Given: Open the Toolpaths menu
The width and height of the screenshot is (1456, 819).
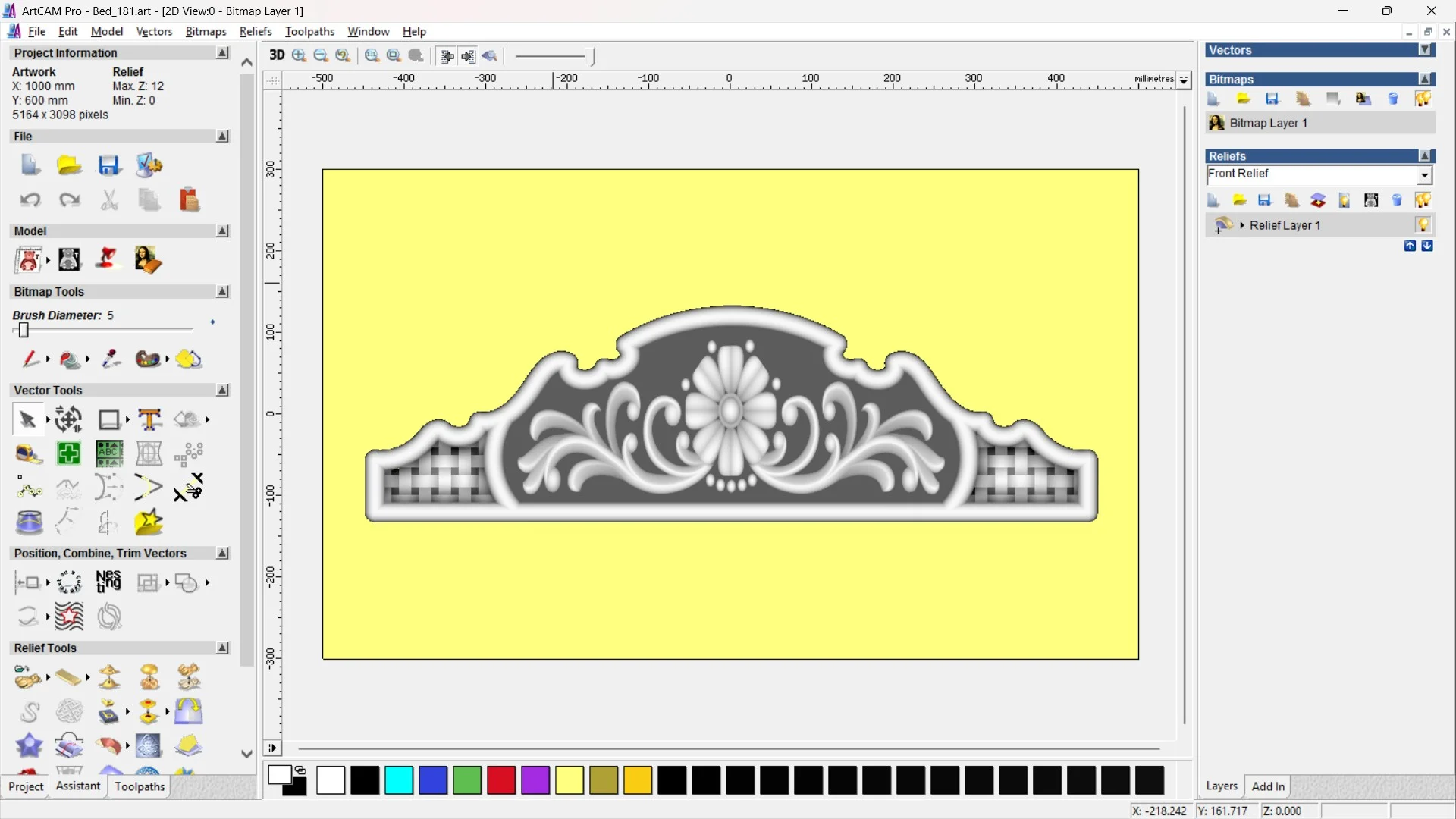Looking at the screenshot, I should 309,31.
